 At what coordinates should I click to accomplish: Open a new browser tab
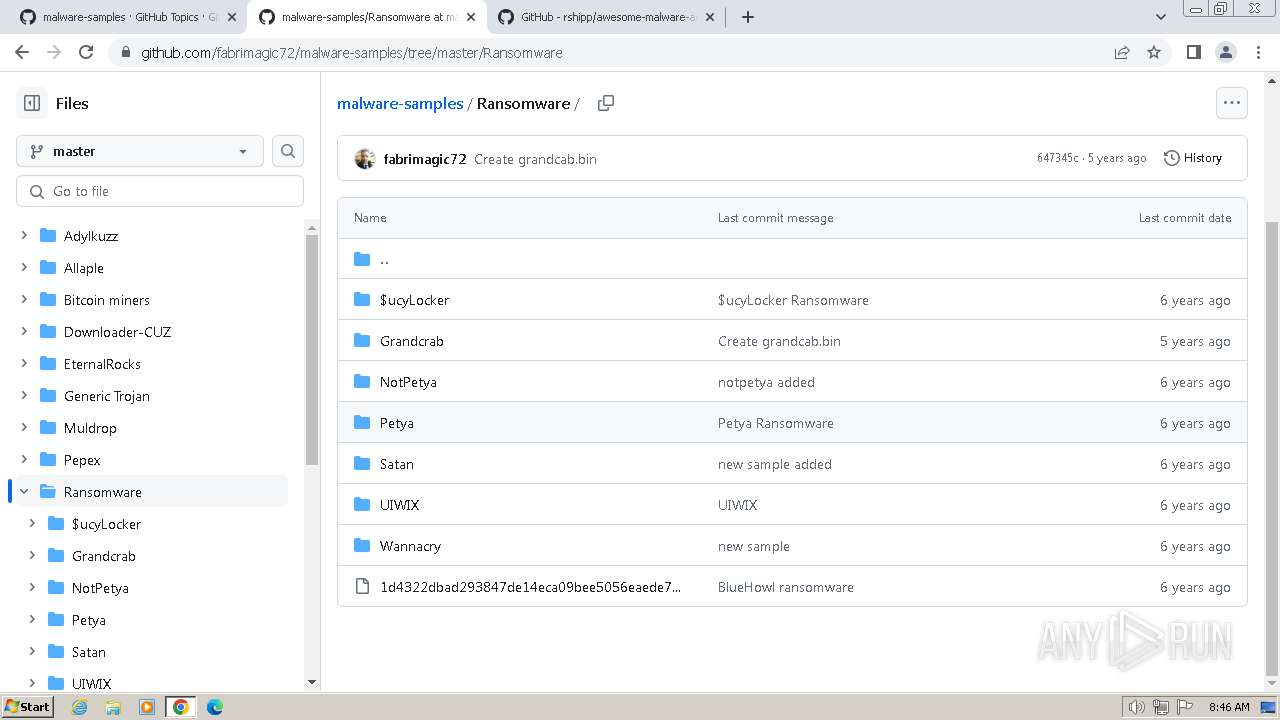(x=747, y=17)
